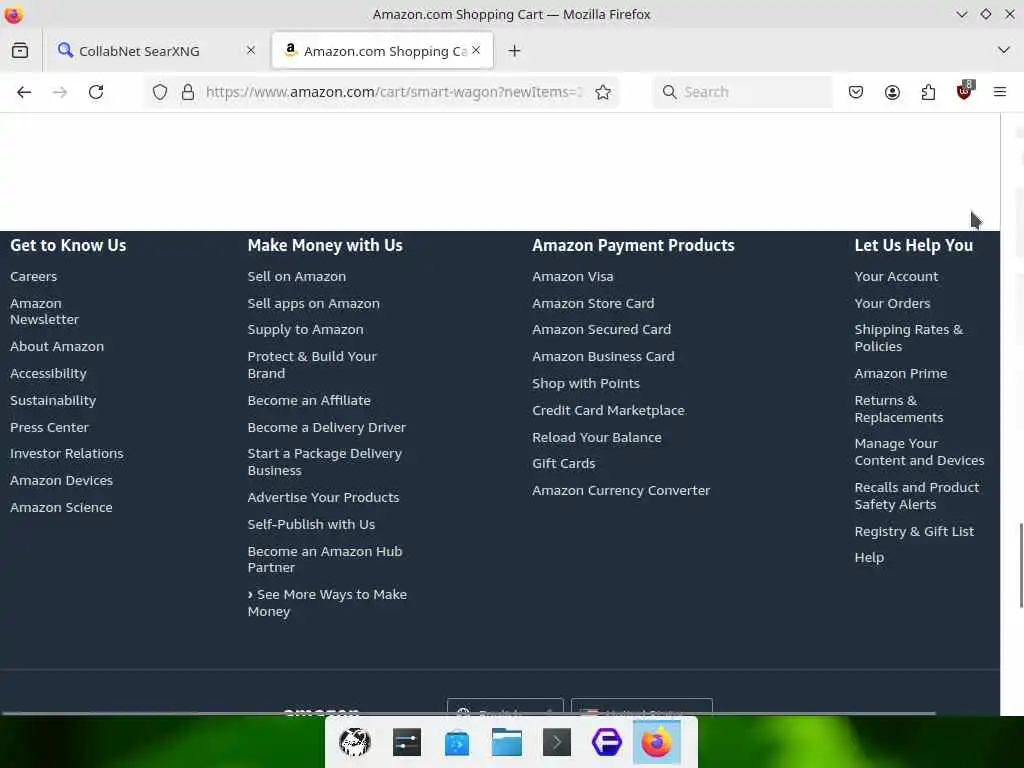Open the Amazon Science link
Viewport: 1024px width, 768px height.
pos(61,507)
